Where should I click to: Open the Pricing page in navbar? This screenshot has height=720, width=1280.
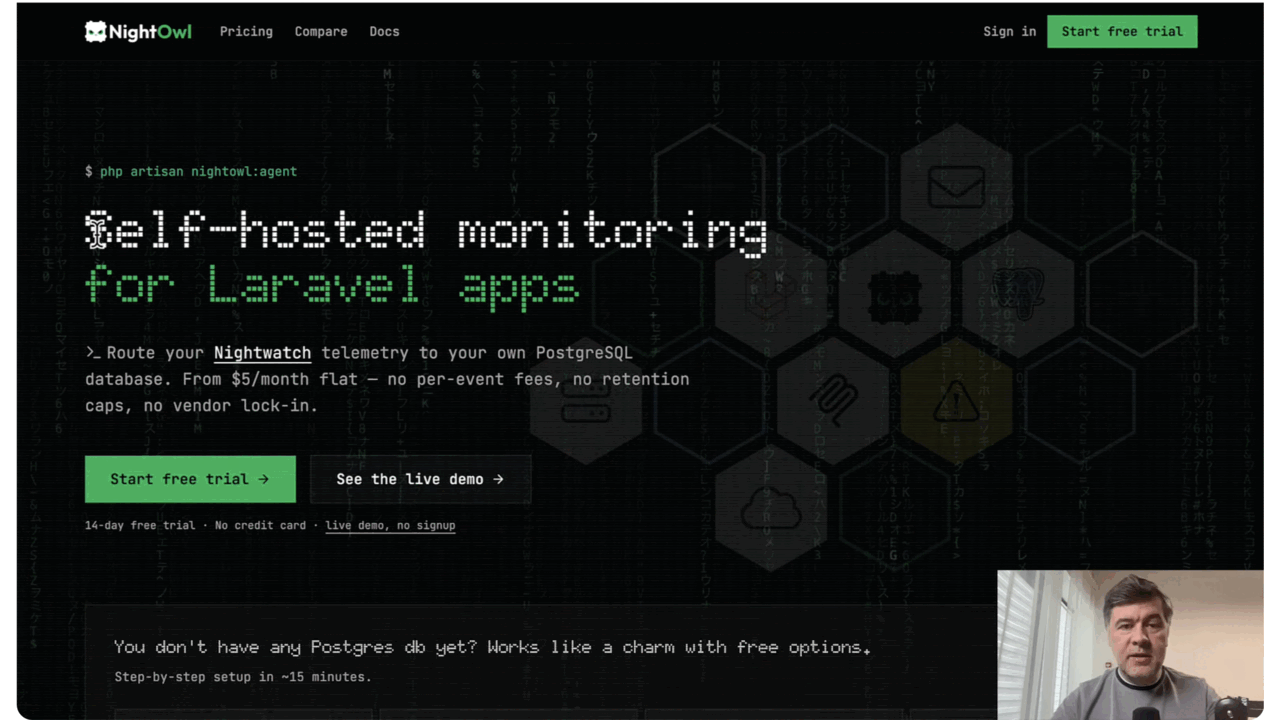[246, 32]
